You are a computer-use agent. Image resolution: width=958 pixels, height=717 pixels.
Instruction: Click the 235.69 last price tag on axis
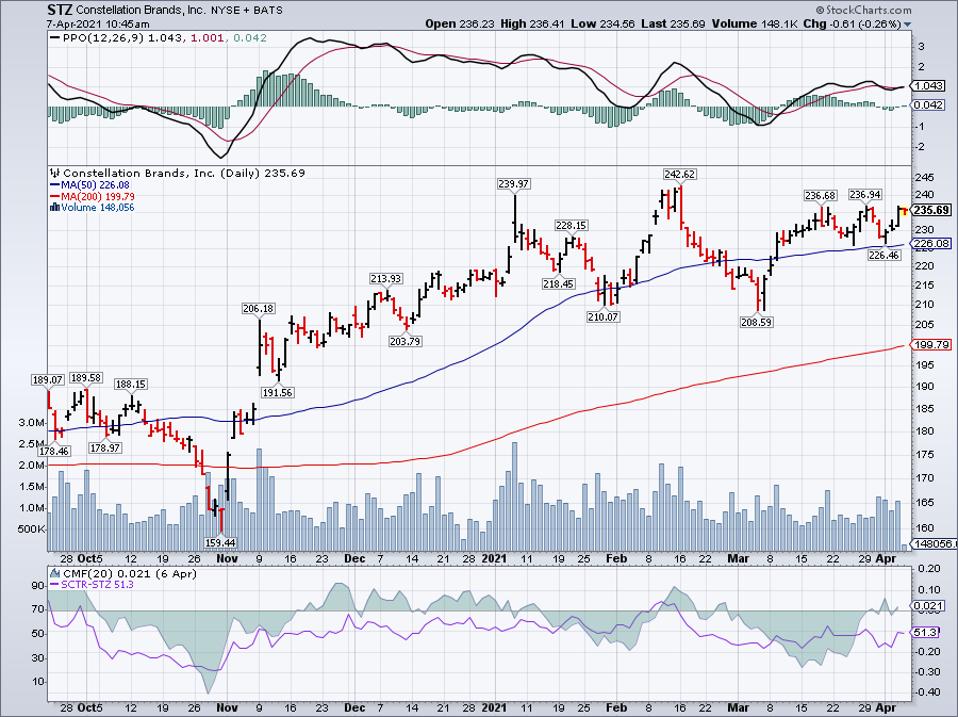pos(931,210)
